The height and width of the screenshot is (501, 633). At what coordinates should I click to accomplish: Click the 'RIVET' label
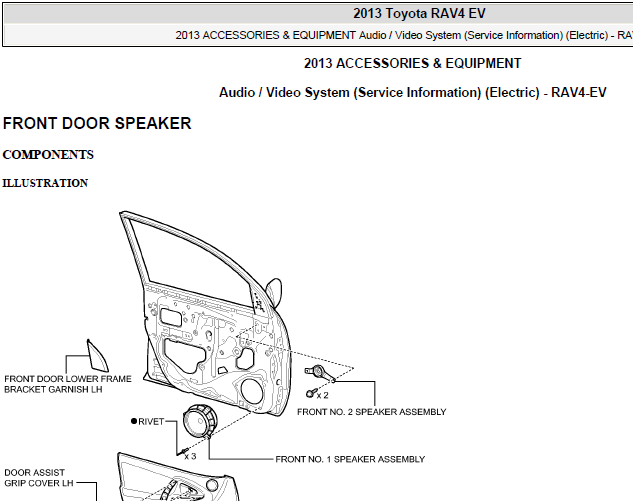click(151, 421)
